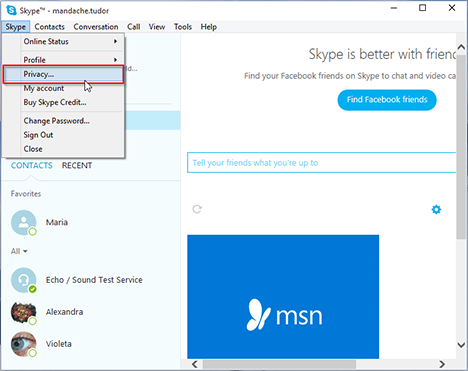Screen dimensions: 468x371
Task: Select the contact name Maria
Action: click(x=57, y=222)
